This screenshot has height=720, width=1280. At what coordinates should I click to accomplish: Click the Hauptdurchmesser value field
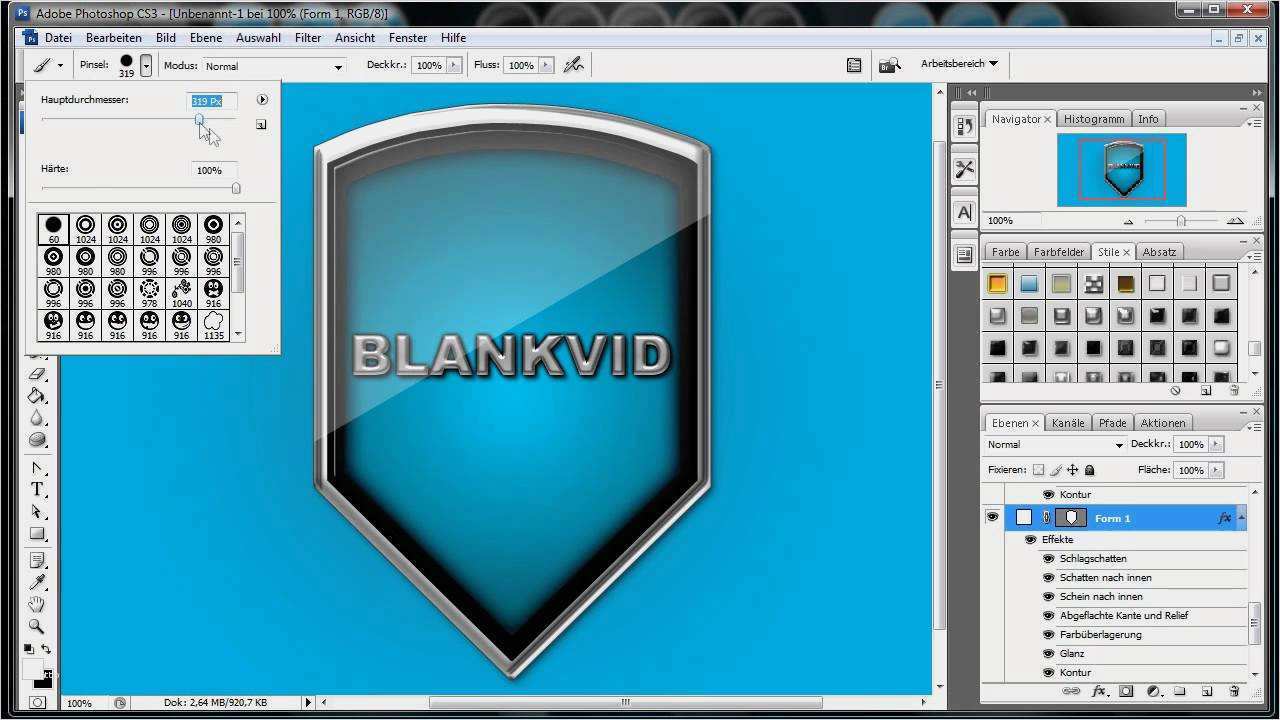(x=212, y=101)
